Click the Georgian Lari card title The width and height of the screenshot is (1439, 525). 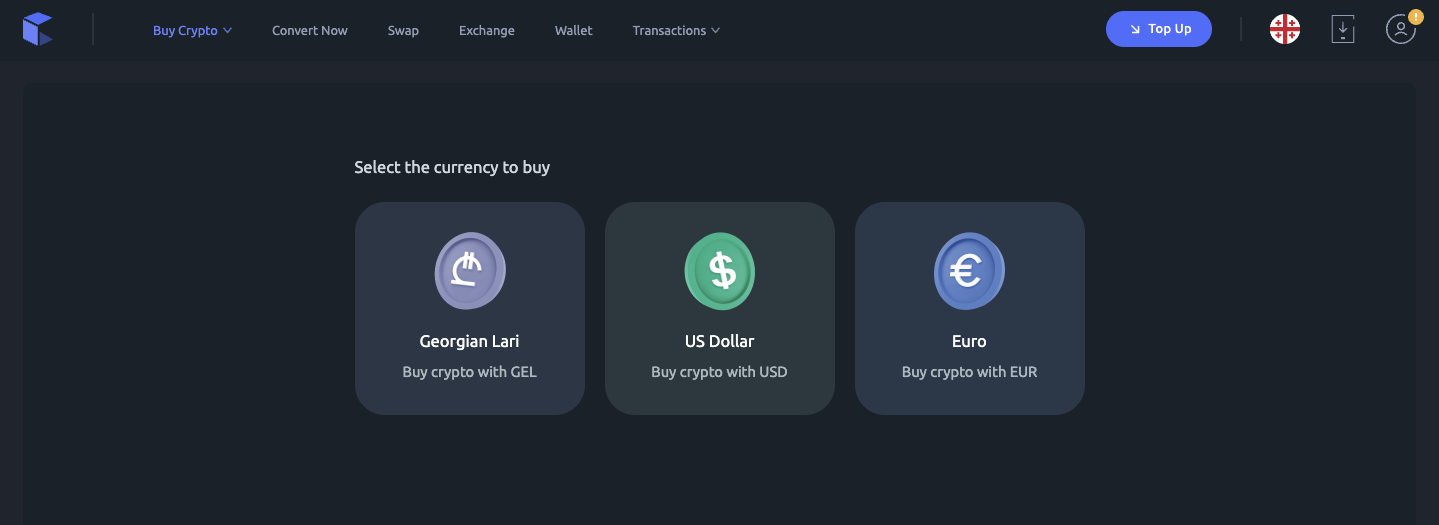[x=470, y=341]
